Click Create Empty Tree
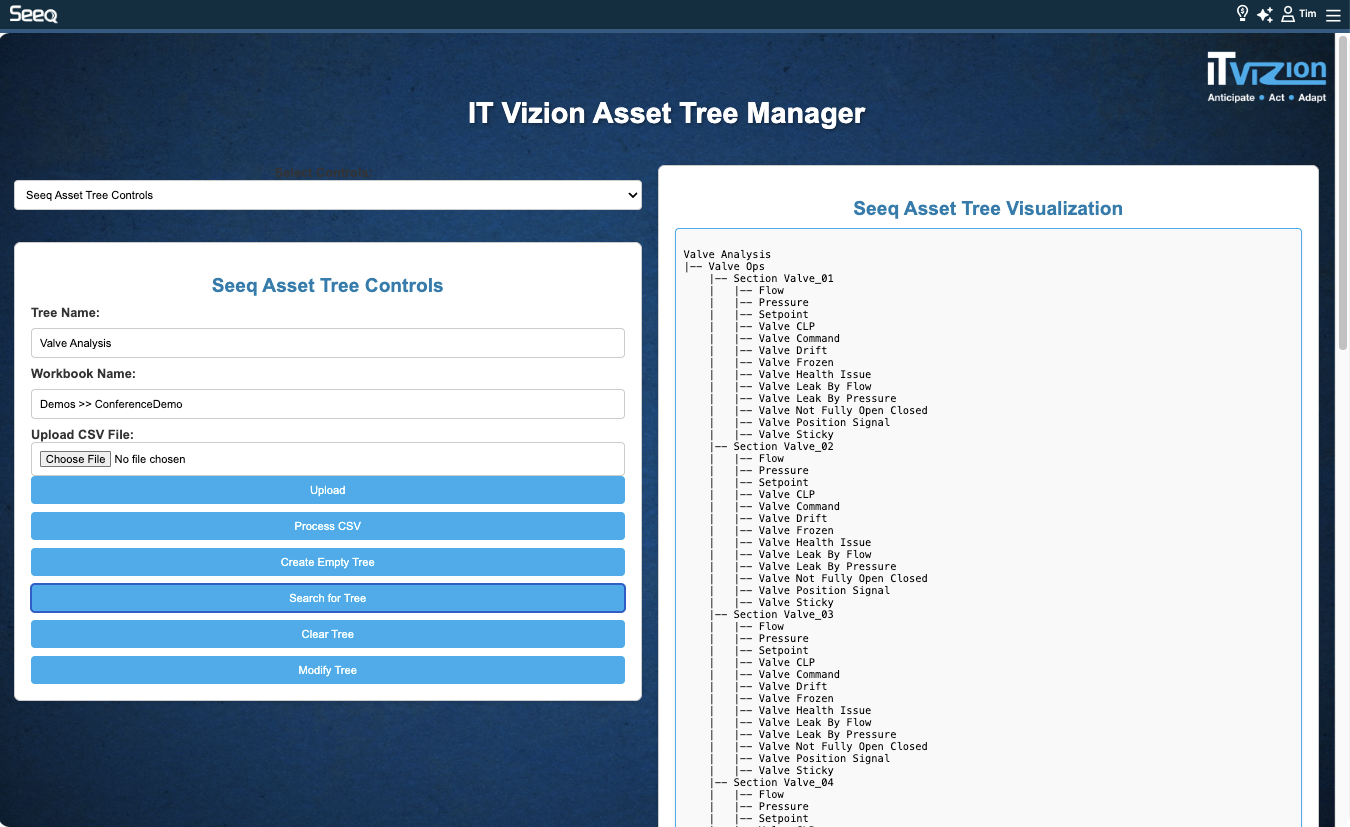 click(327, 562)
